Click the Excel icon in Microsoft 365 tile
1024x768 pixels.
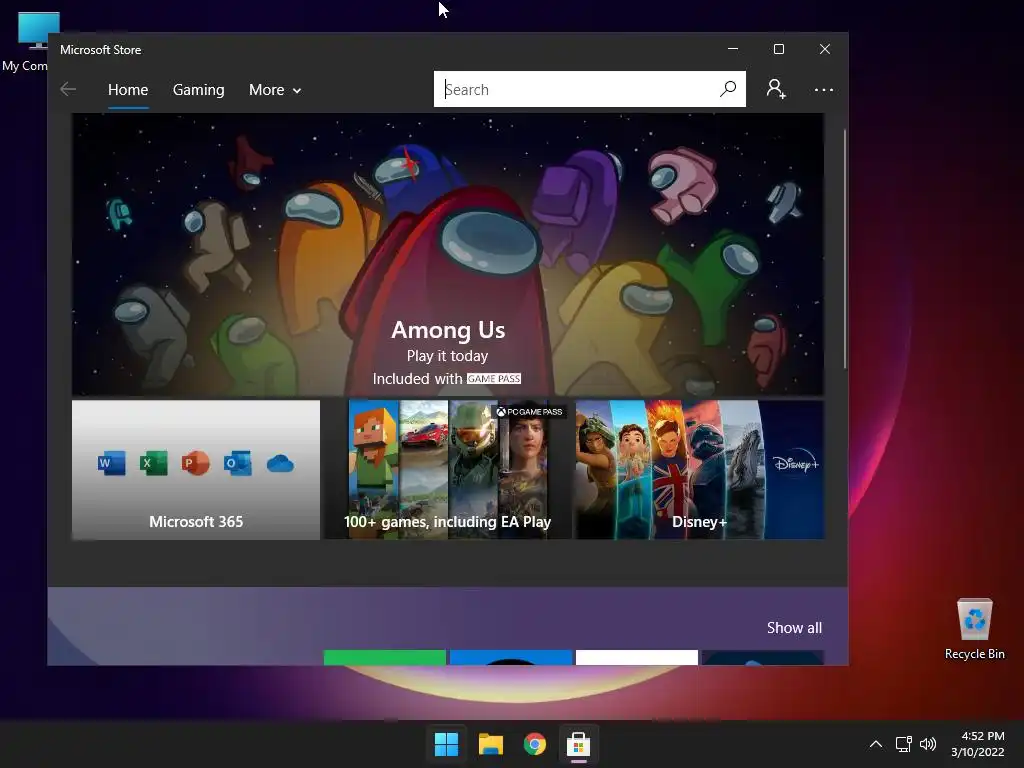pos(153,464)
